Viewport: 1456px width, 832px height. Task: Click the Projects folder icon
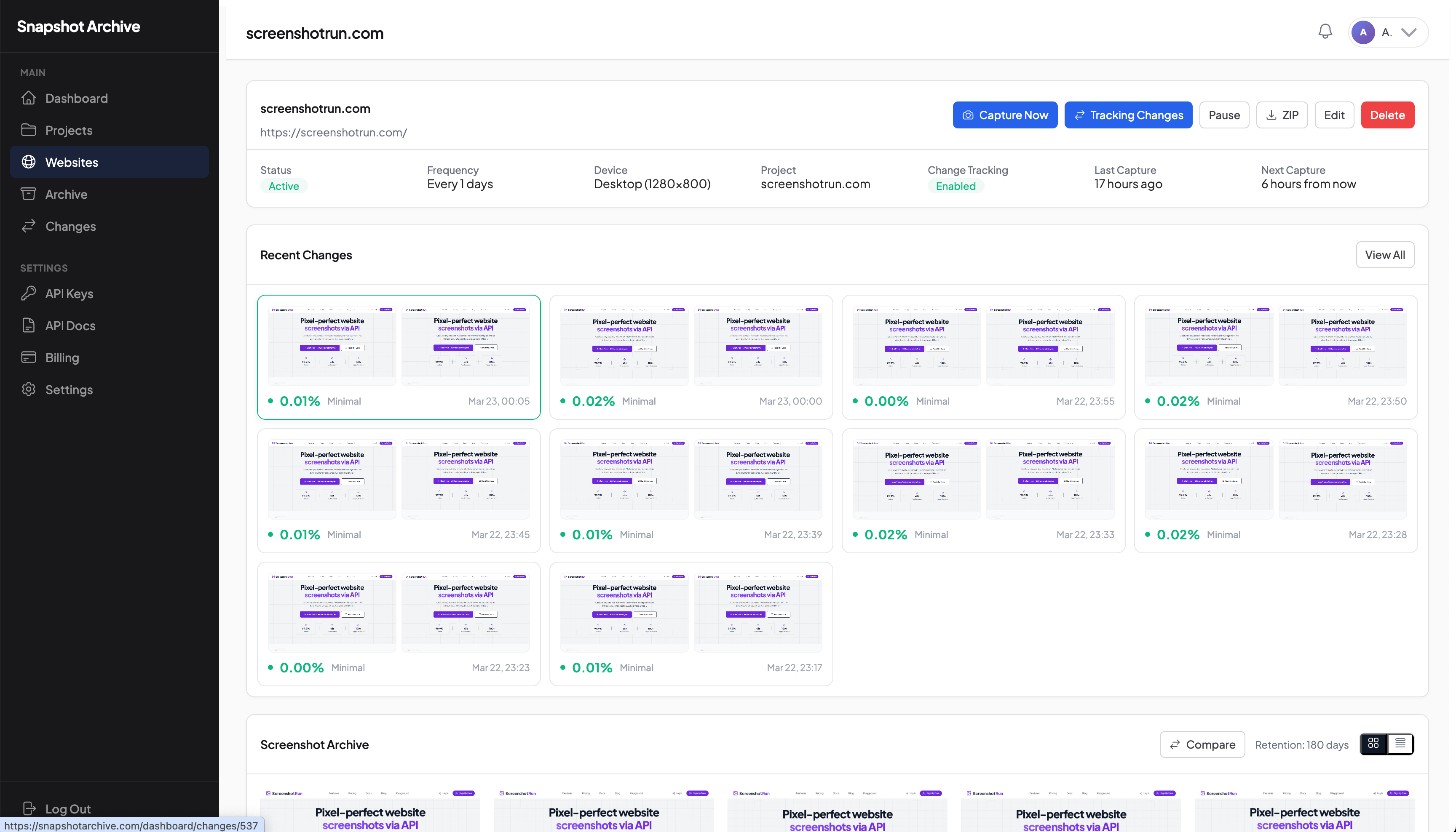coord(29,130)
